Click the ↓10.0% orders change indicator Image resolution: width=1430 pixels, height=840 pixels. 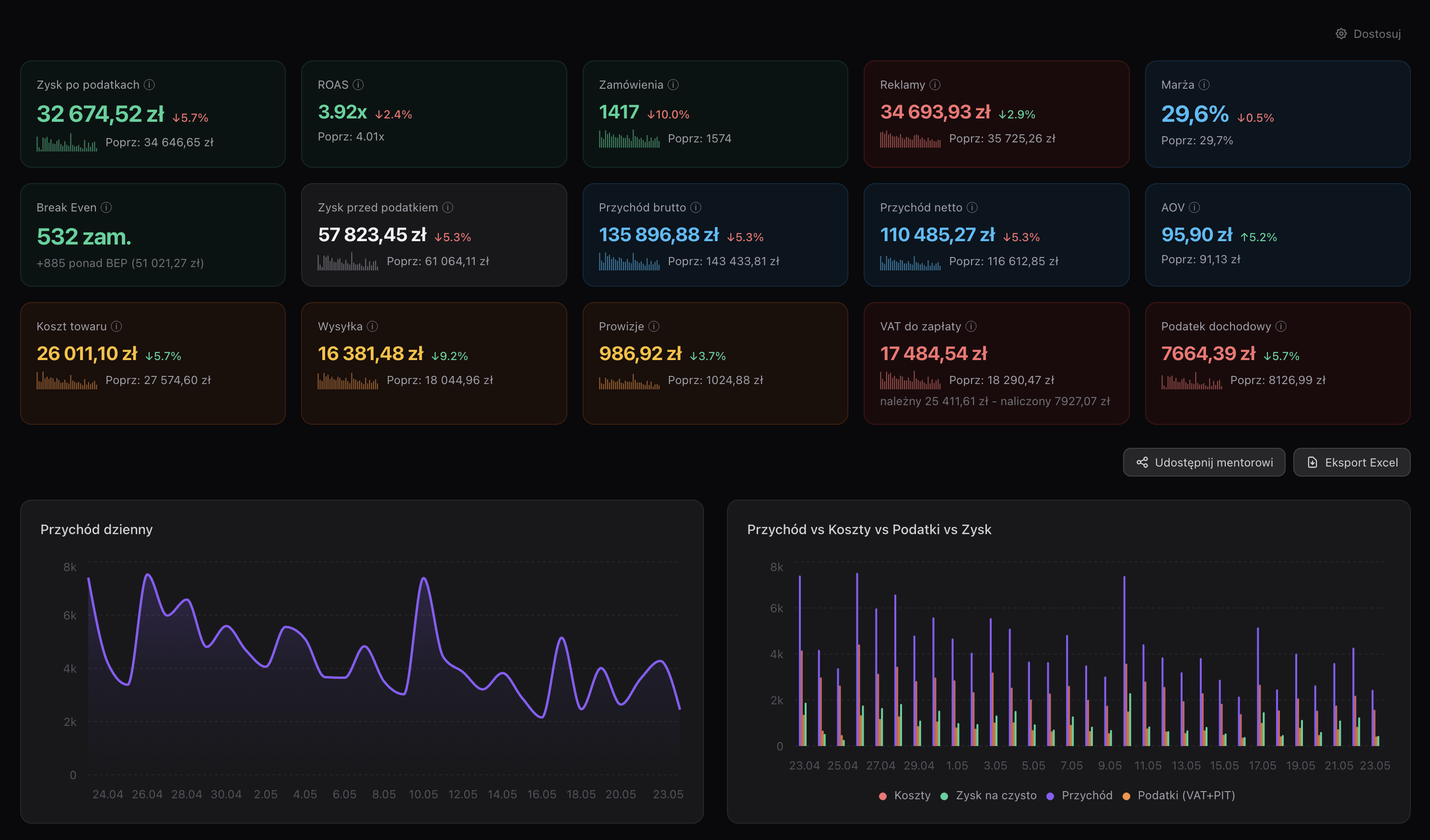pyautogui.click(x=668, y=115)
